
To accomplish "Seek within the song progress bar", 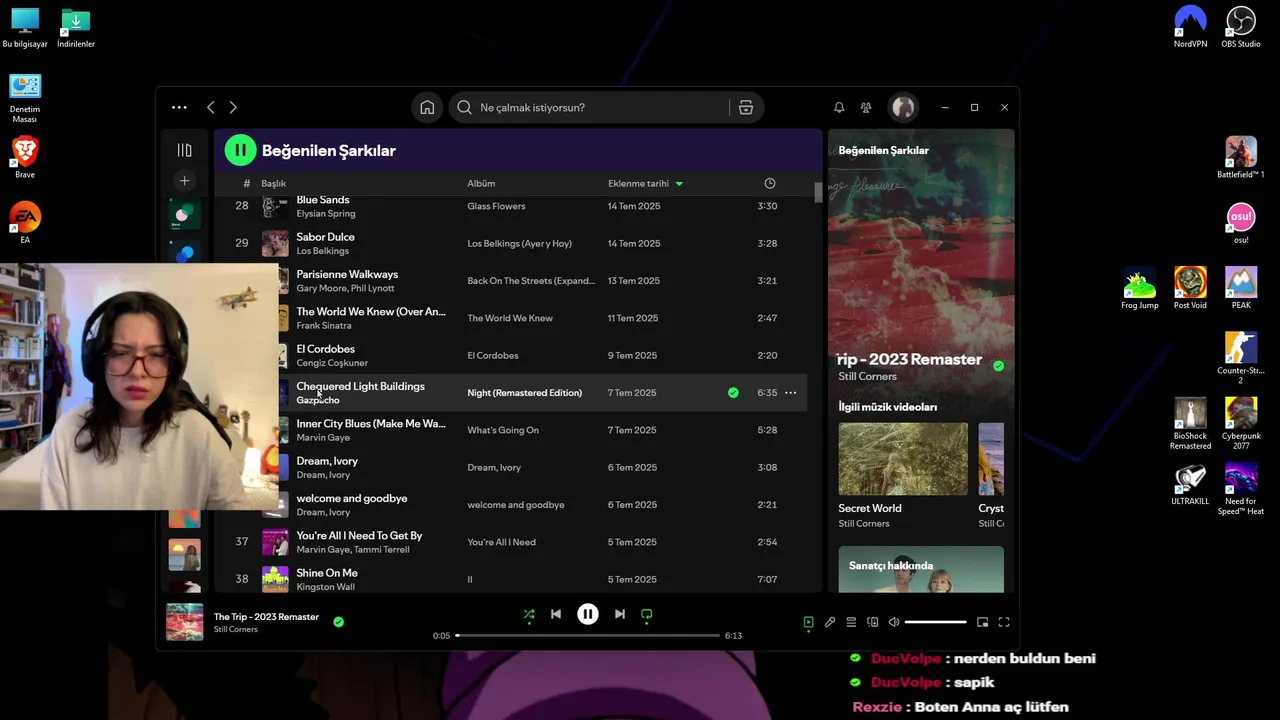I will point(588,635).
